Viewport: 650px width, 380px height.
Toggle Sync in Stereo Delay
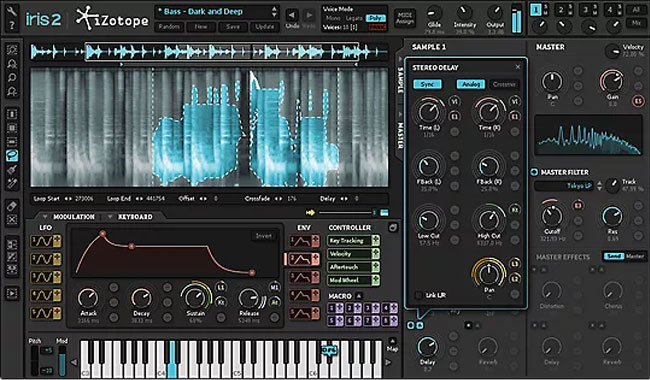(x=427, y=84)
